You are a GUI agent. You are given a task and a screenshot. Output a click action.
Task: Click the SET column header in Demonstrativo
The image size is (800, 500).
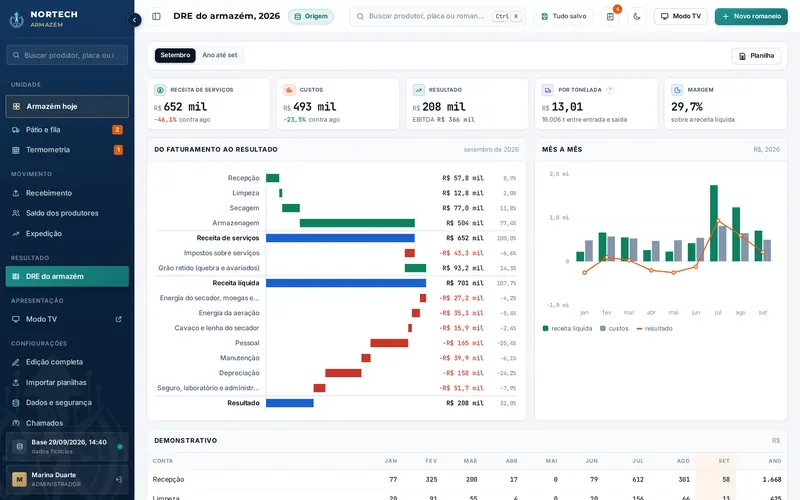click(x=724, y=461)
